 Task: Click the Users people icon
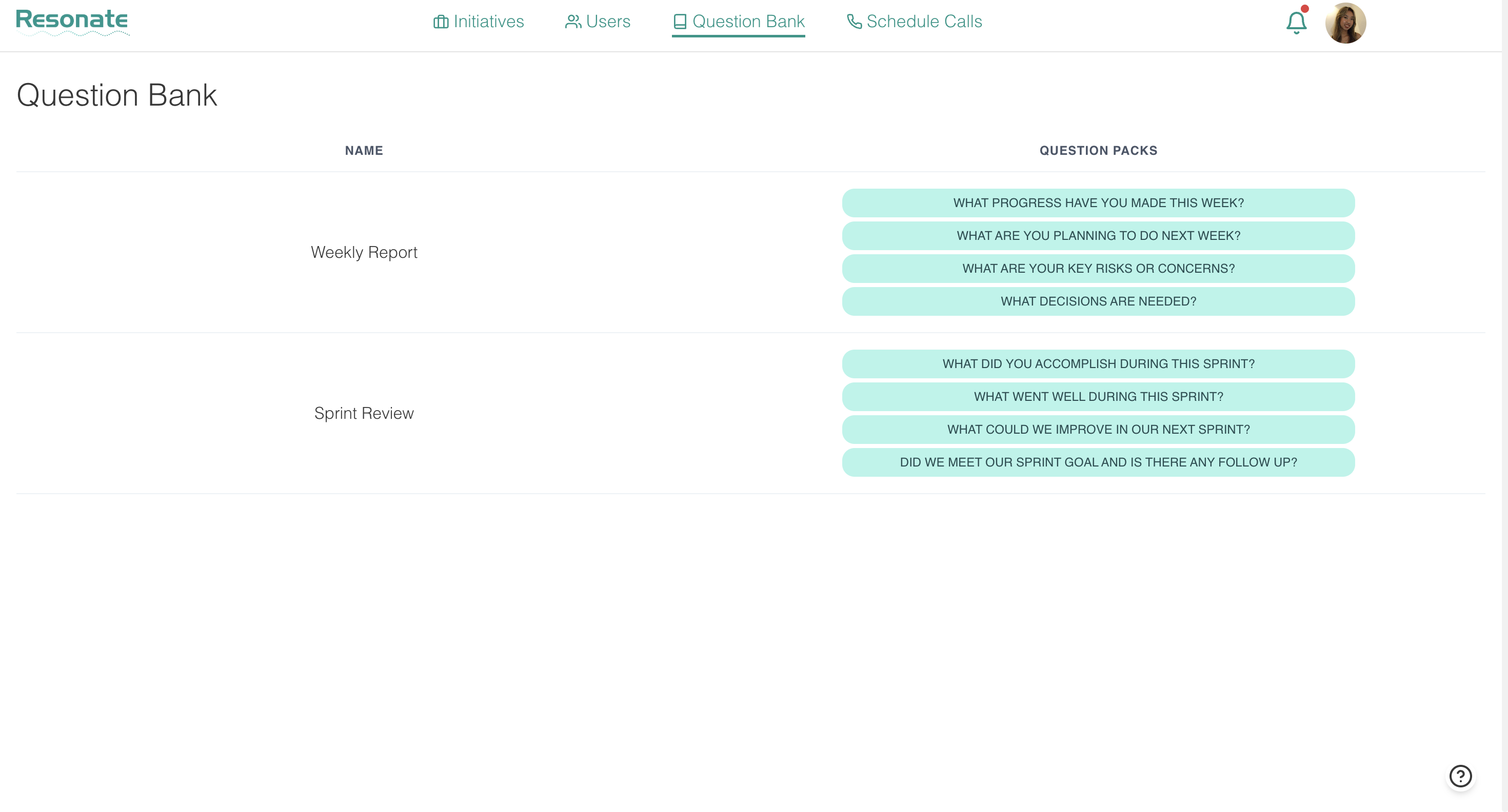(572, 22)
